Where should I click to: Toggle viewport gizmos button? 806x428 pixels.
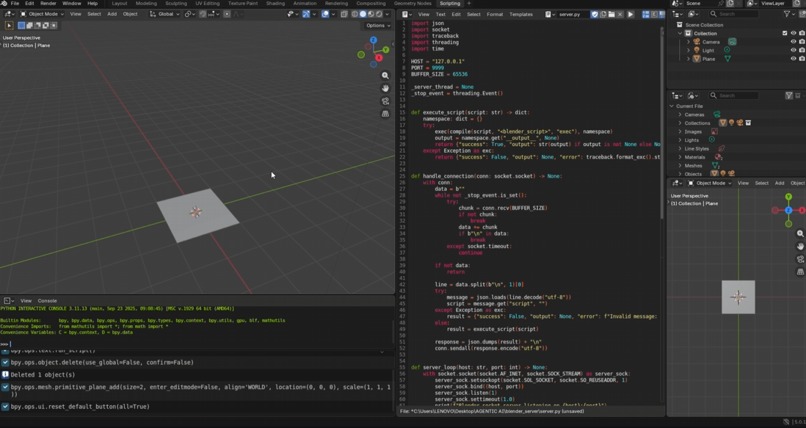point(306,14)
